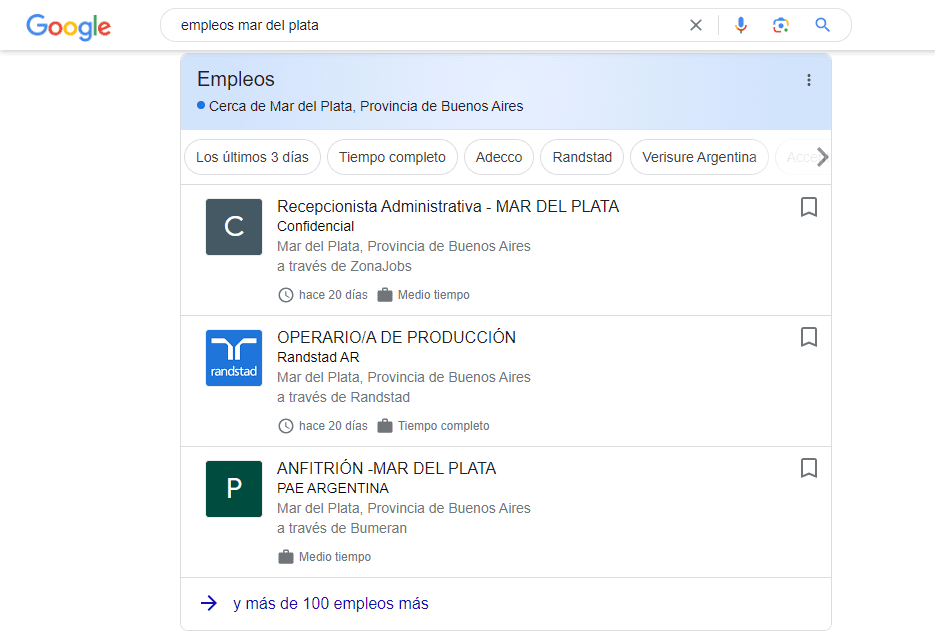Click 'a través de ZonaJobs' source text

pyautogui.click(x=344, y=266)
